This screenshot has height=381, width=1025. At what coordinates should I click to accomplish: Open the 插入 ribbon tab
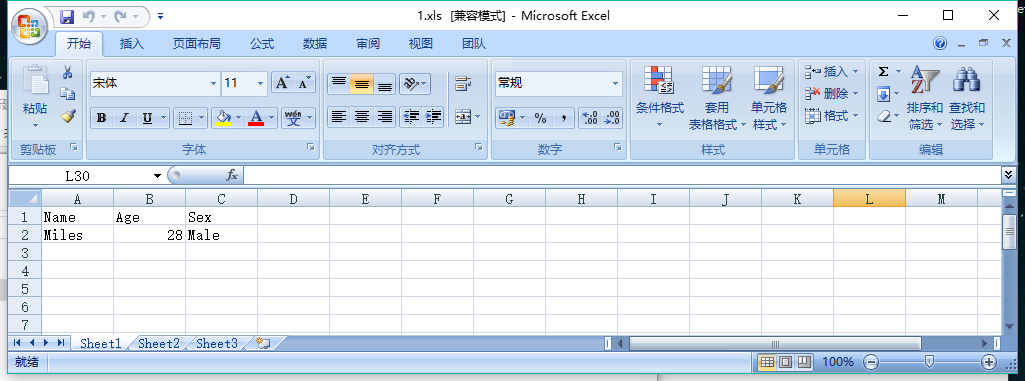tap(131, 44)
